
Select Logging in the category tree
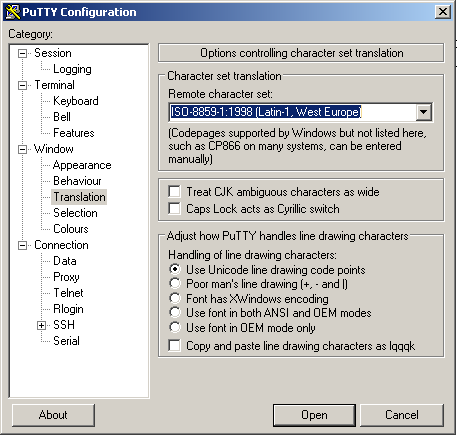pyautogui.click(x=72, y=69)
